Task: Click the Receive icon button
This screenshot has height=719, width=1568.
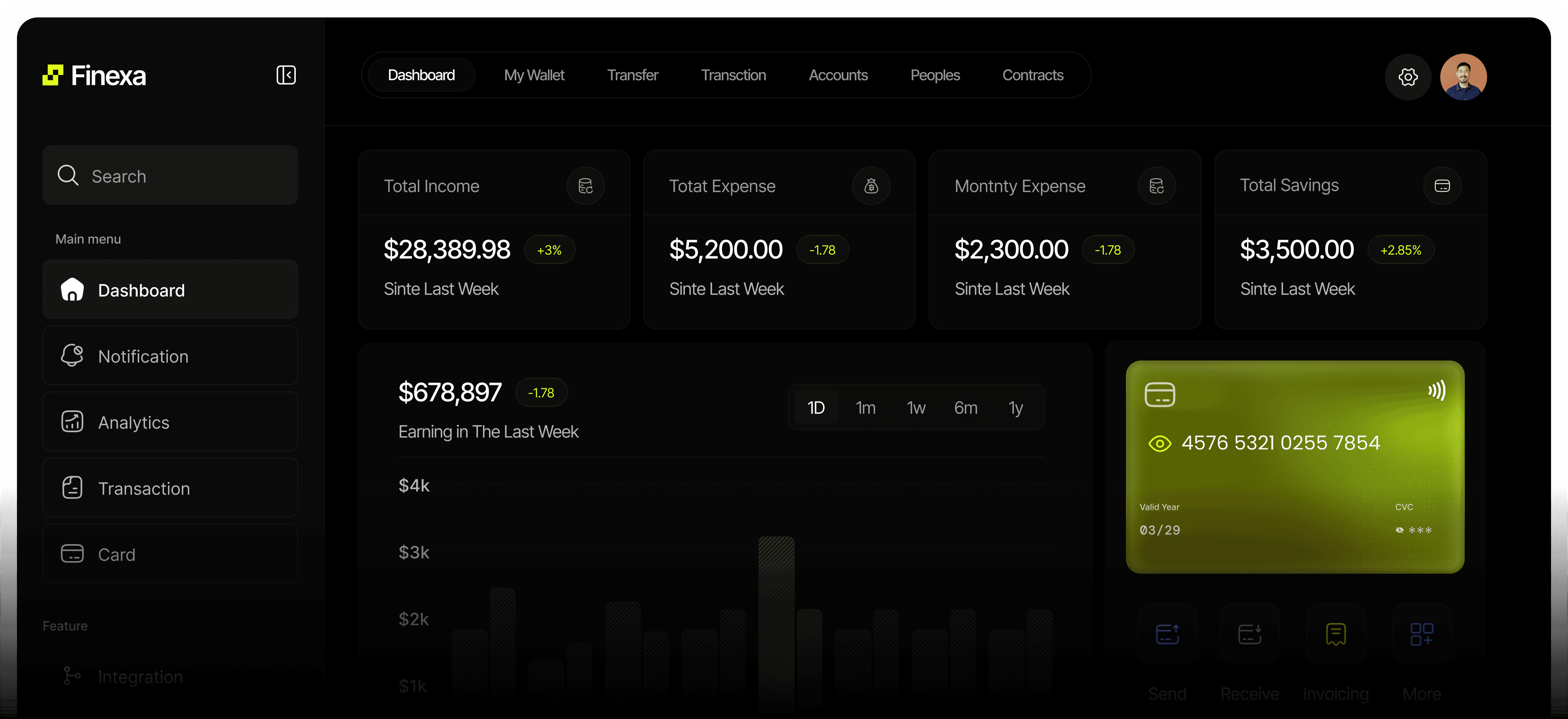Action: pos(1250,634)
